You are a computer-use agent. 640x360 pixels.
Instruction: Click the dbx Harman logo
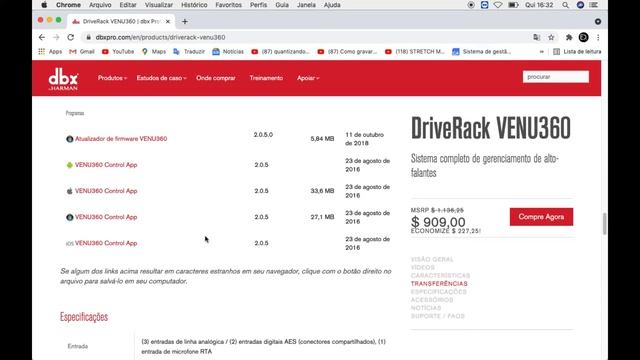tap(63, 79)
